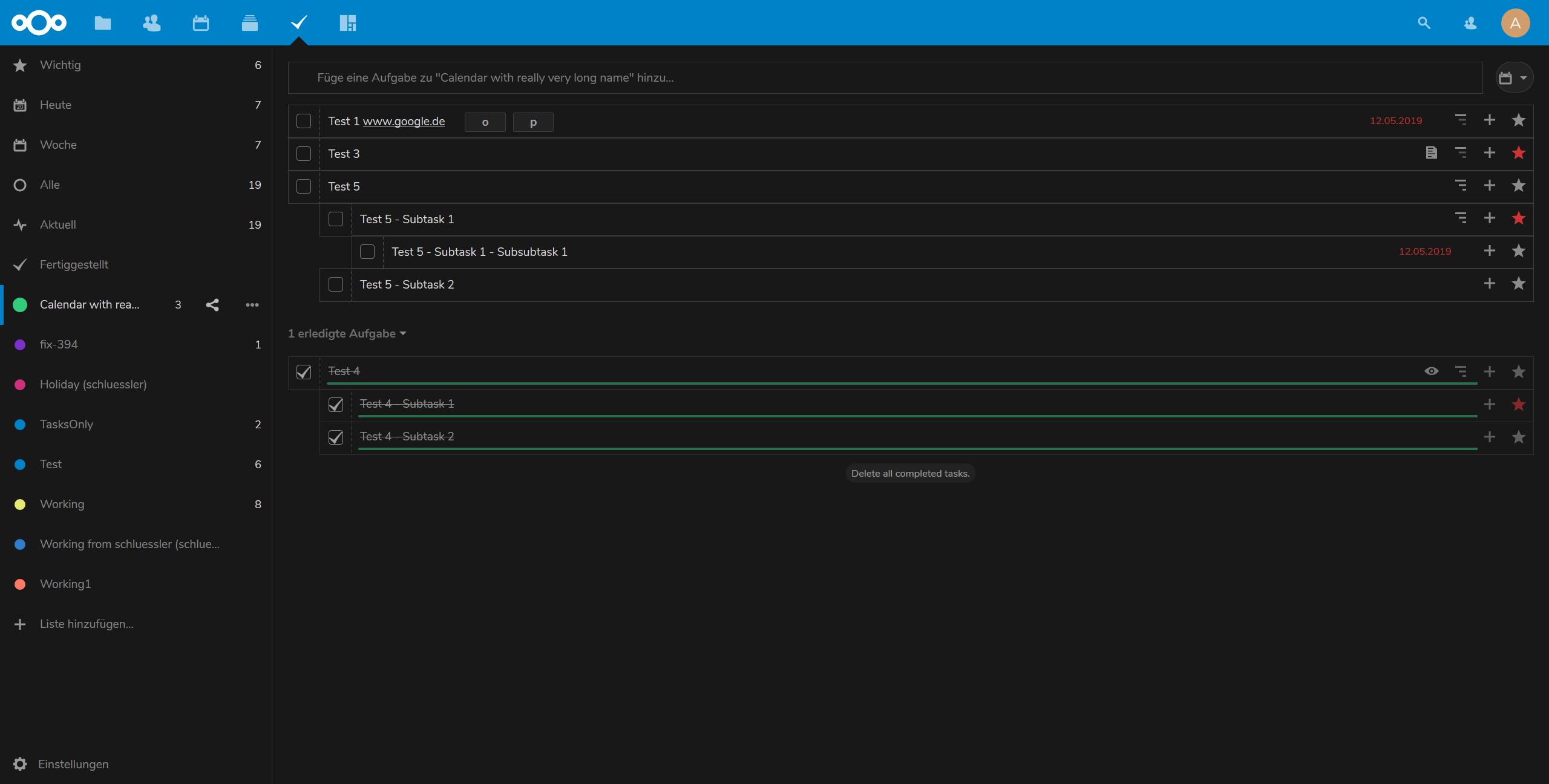Open the Calendar app in top bar
1549x784 pixels.
coord(201,23)
